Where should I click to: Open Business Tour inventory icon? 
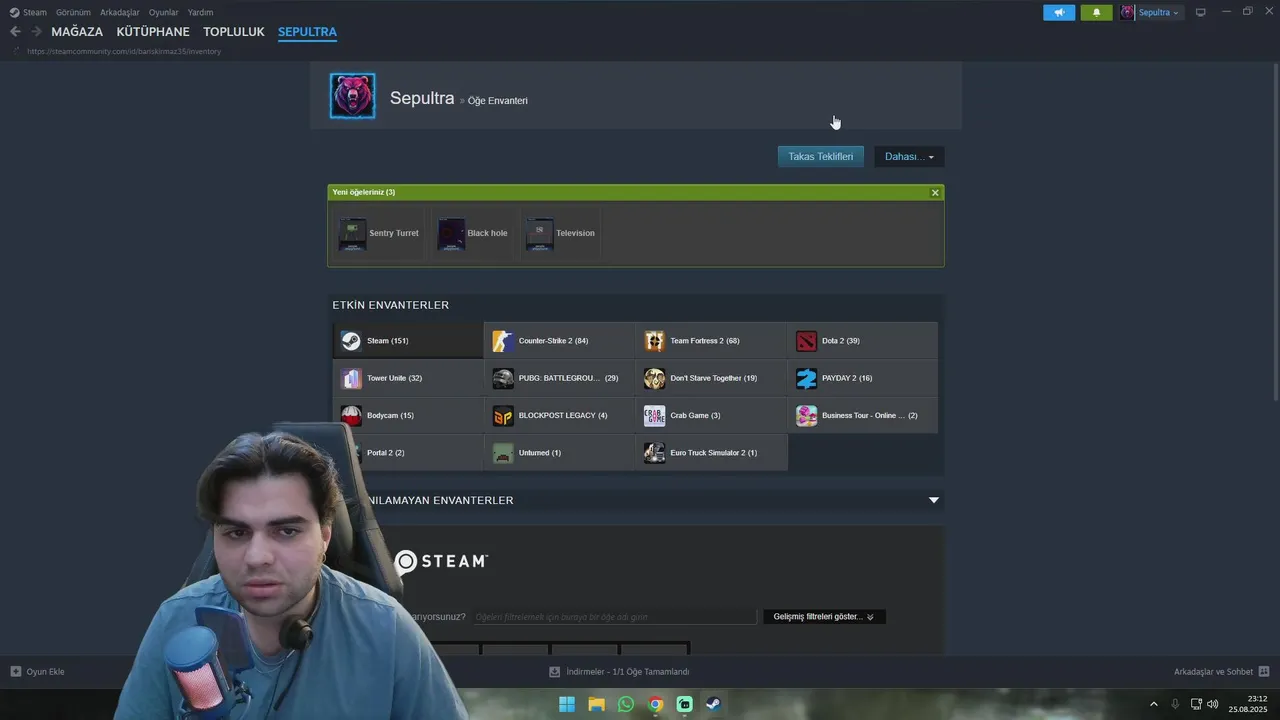coord(806,416)
